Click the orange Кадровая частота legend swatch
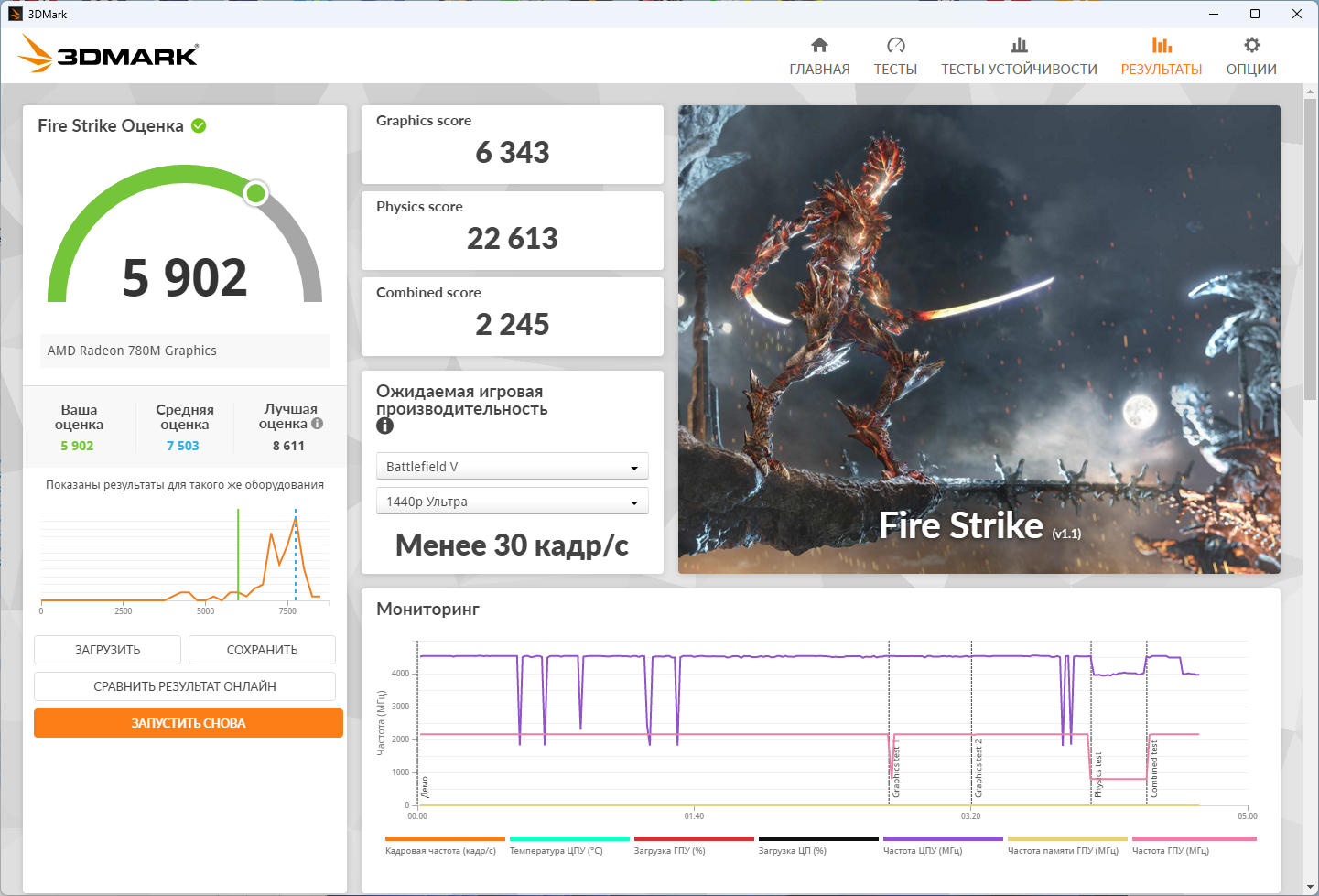 (445, 838)
